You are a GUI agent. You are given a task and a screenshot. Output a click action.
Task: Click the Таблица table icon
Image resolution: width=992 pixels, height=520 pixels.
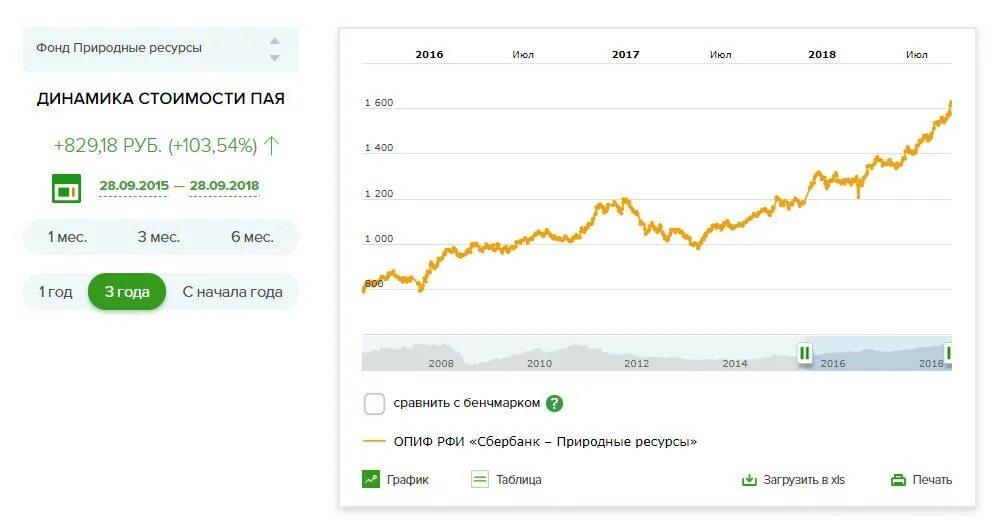click(x=480, y=479)
